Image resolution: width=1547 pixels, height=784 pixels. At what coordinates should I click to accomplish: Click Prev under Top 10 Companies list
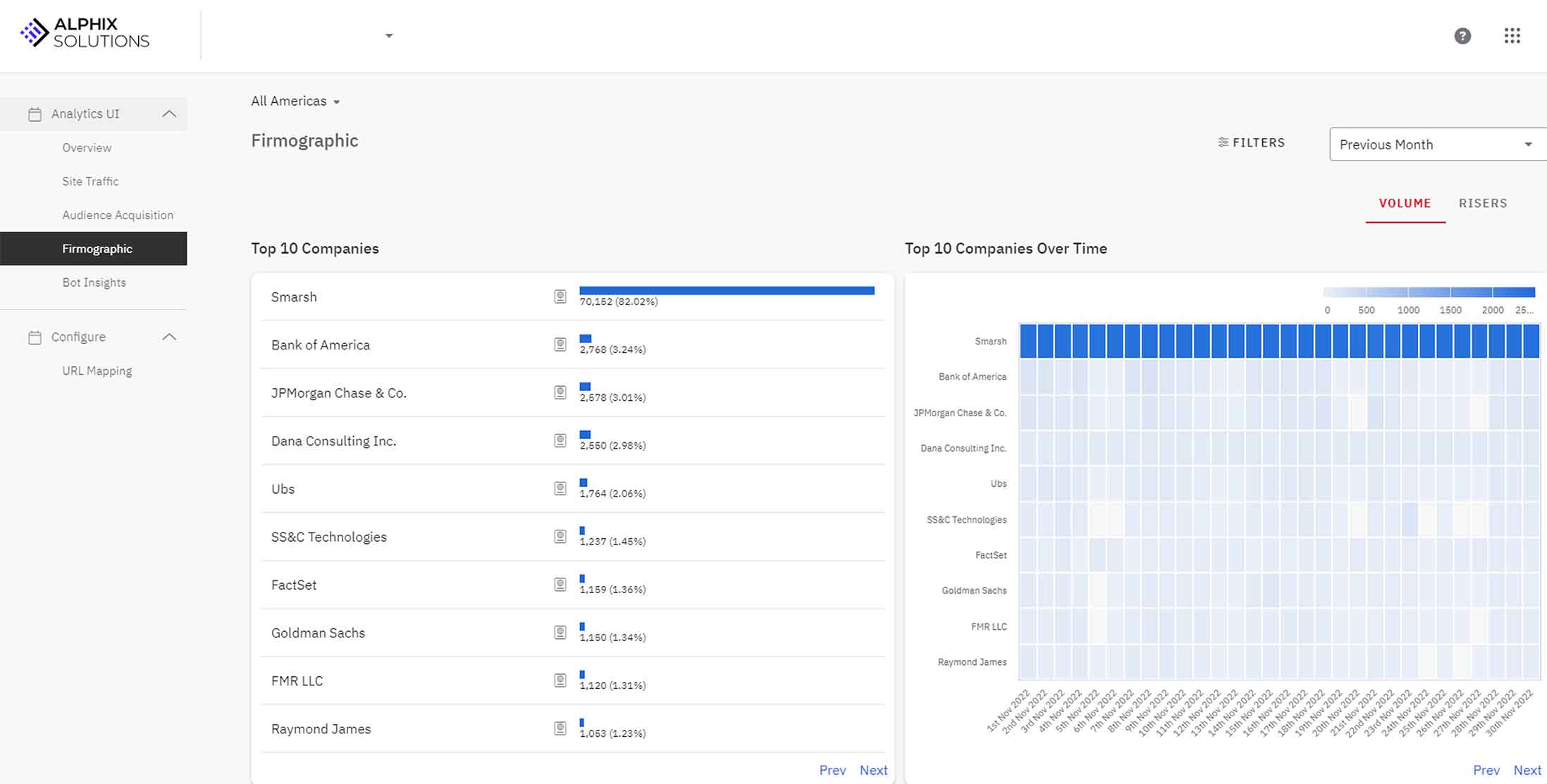(832, 770)
